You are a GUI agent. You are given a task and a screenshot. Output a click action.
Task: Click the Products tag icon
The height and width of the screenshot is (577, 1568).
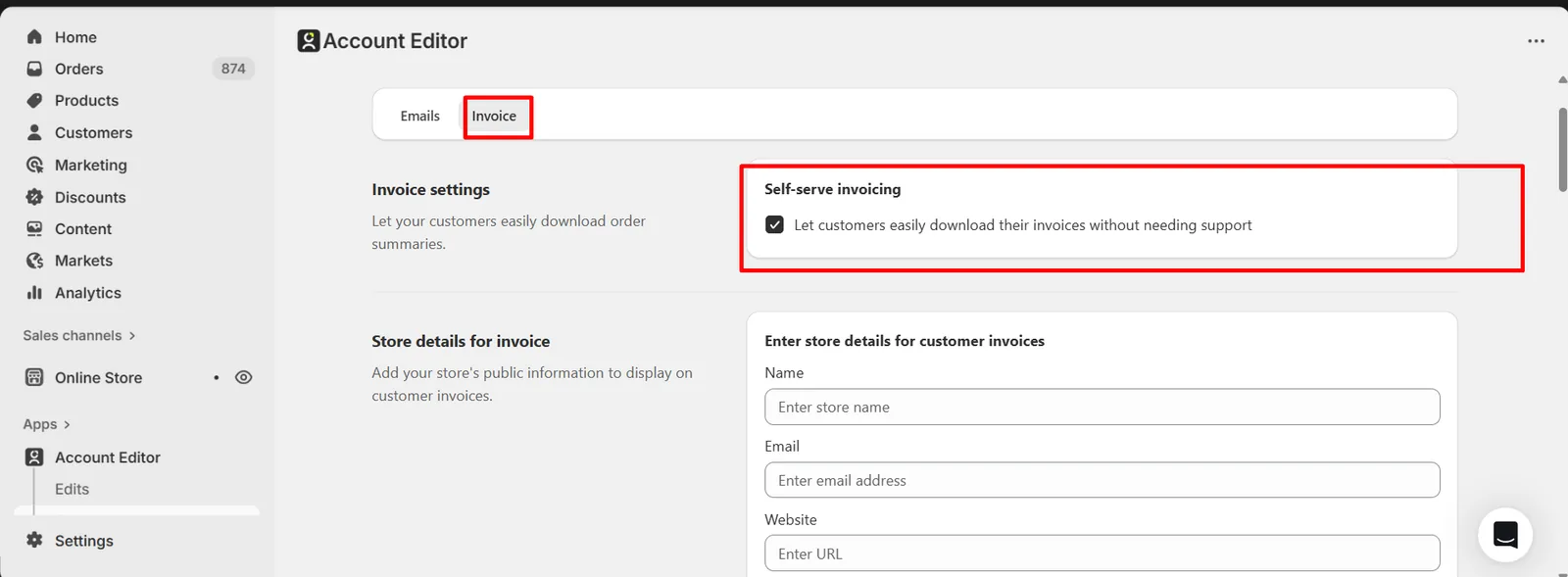[34, 101]
